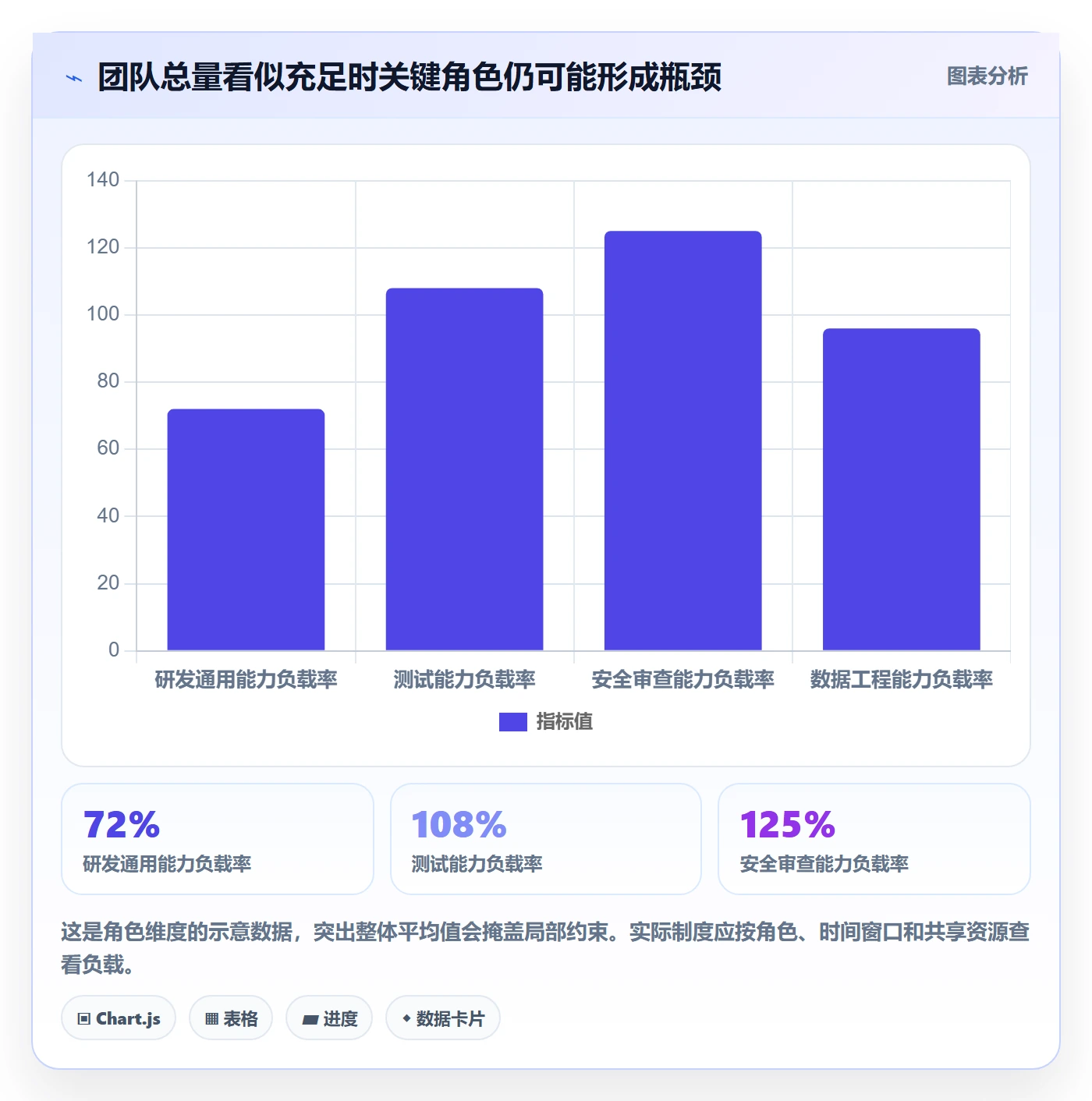Click the 进度 tag

329,1018
